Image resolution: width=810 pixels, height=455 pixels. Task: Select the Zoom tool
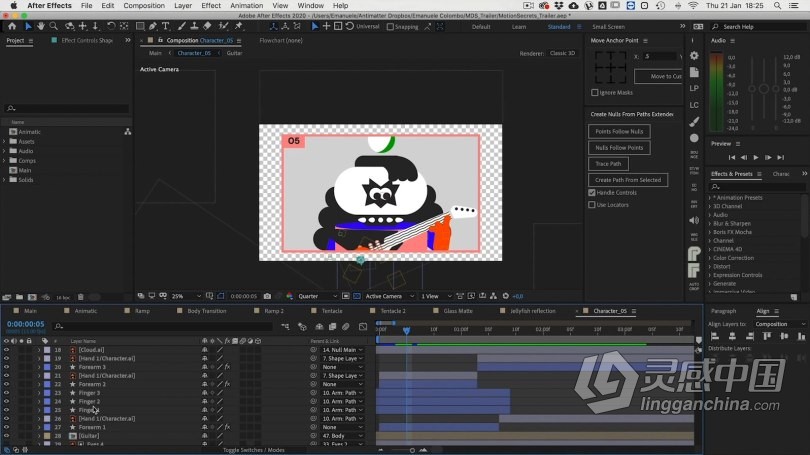pos(53,26)
